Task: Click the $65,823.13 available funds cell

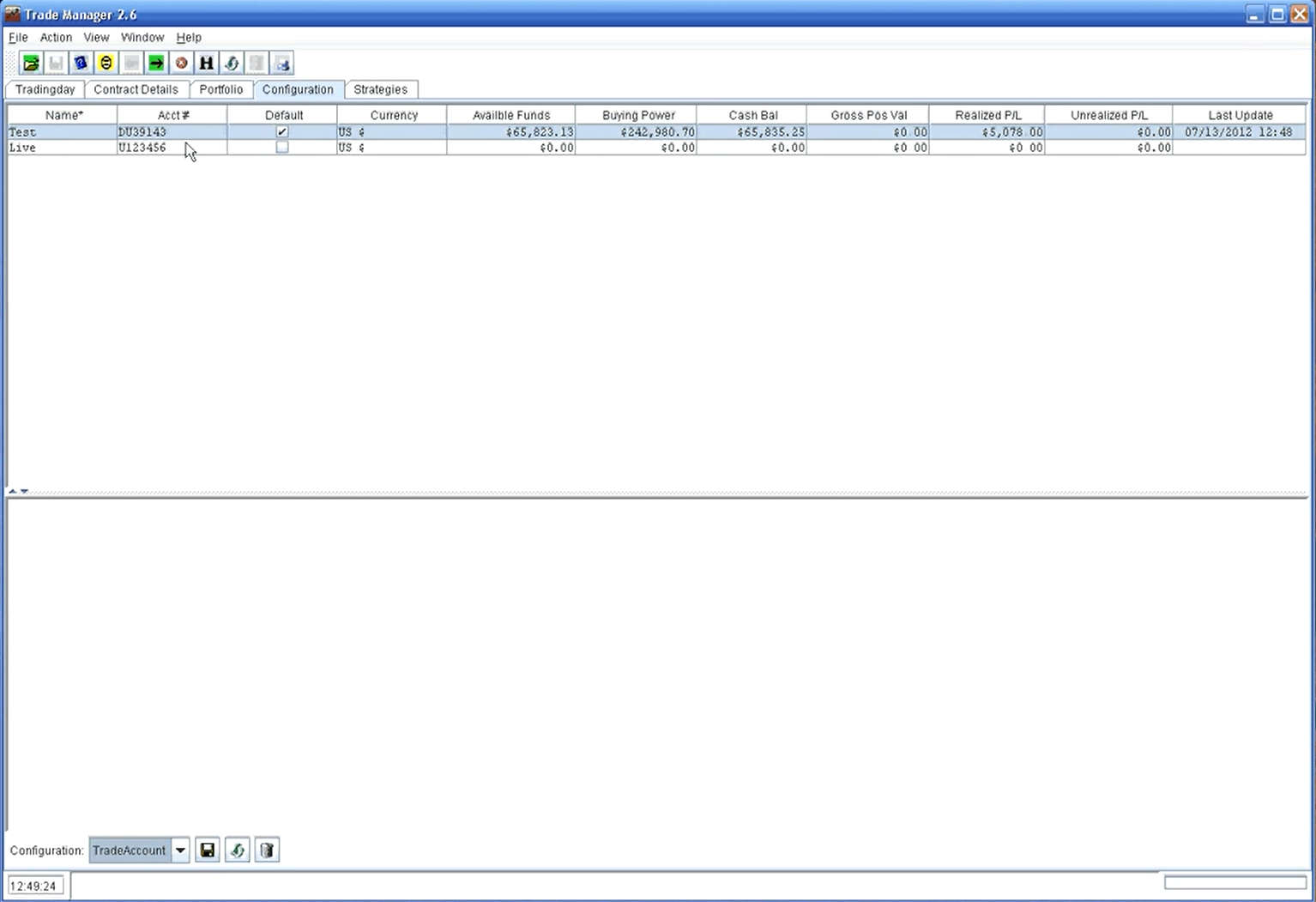Action: pyautogui.click(x=511, y=132)
